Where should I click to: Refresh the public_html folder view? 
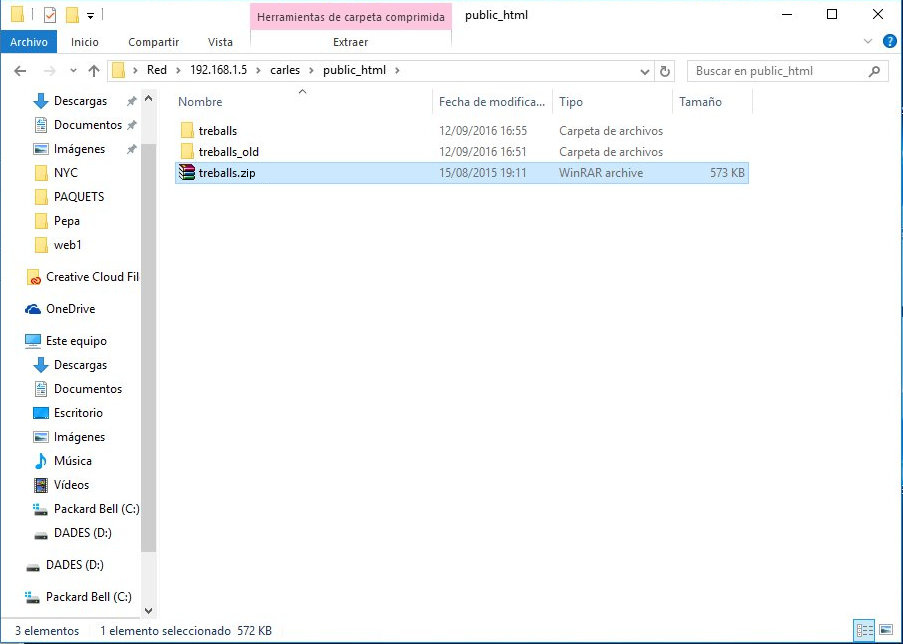coord(665,71)
